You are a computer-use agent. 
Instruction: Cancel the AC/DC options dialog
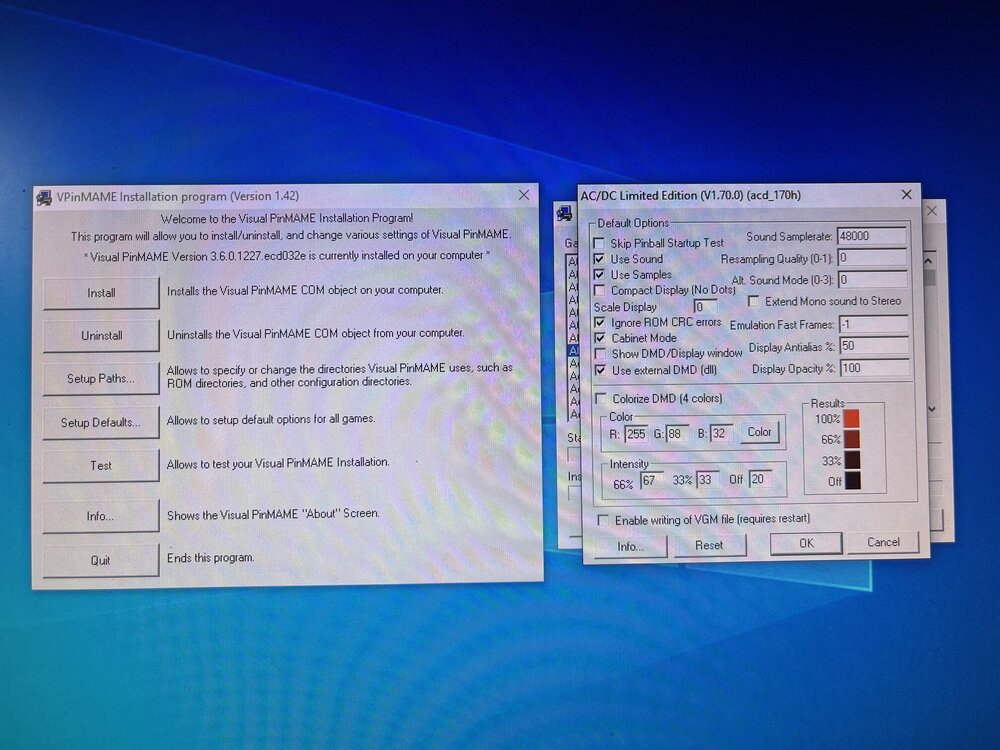(883, 542)
